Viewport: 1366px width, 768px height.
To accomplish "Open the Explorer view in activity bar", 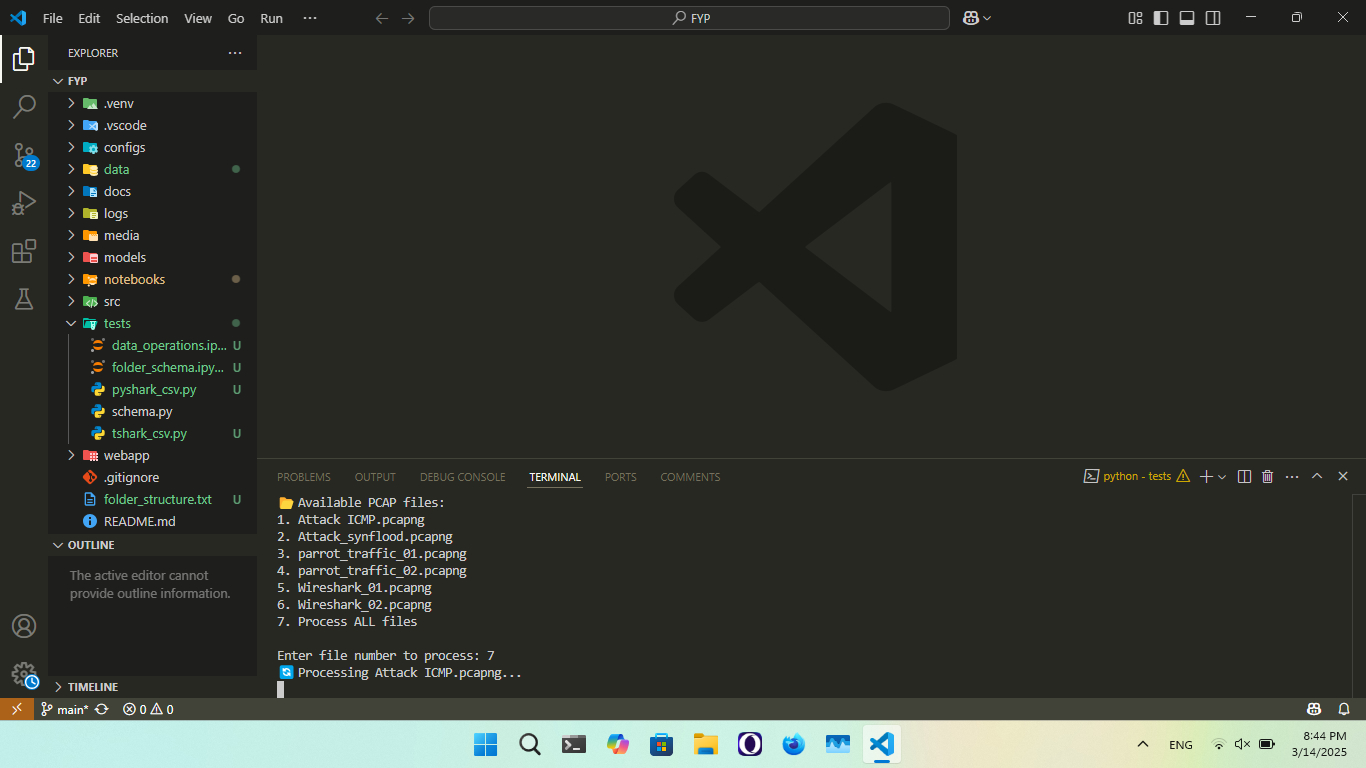I will click(24, 59).
